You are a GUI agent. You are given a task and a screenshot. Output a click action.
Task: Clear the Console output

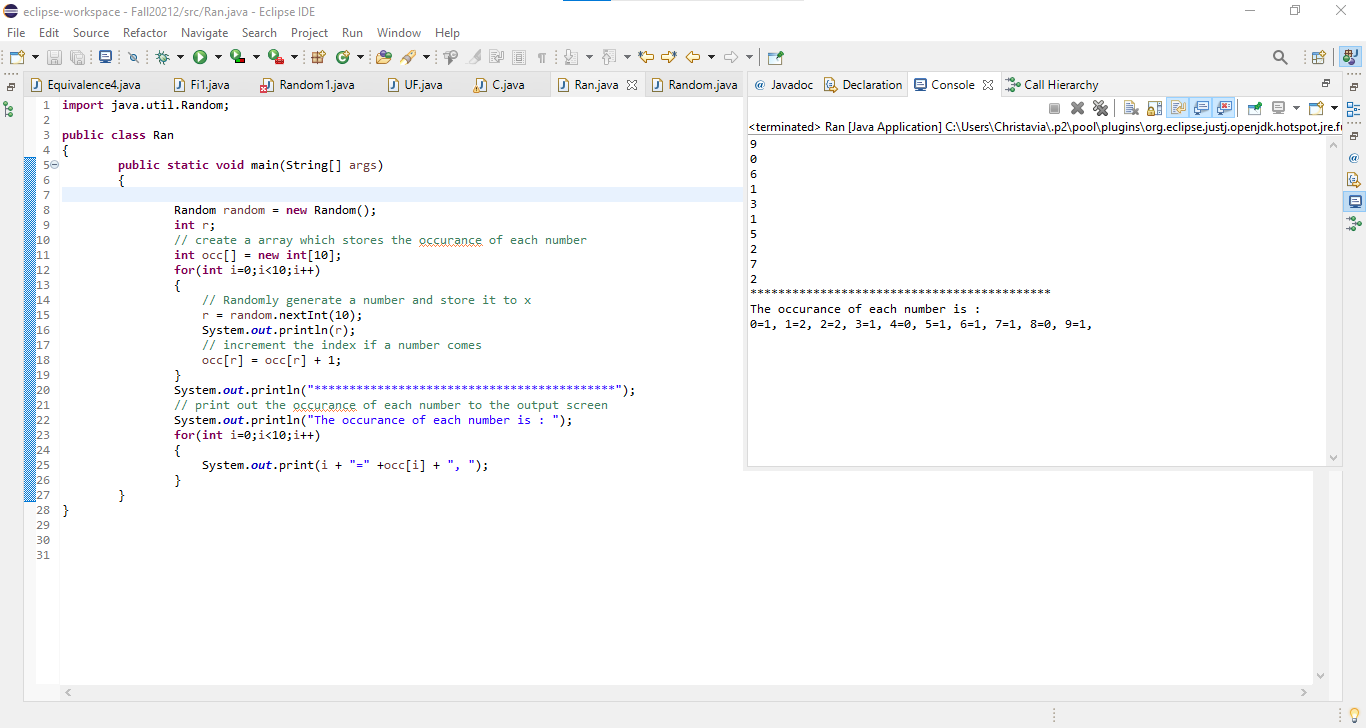coord(1131,107)
